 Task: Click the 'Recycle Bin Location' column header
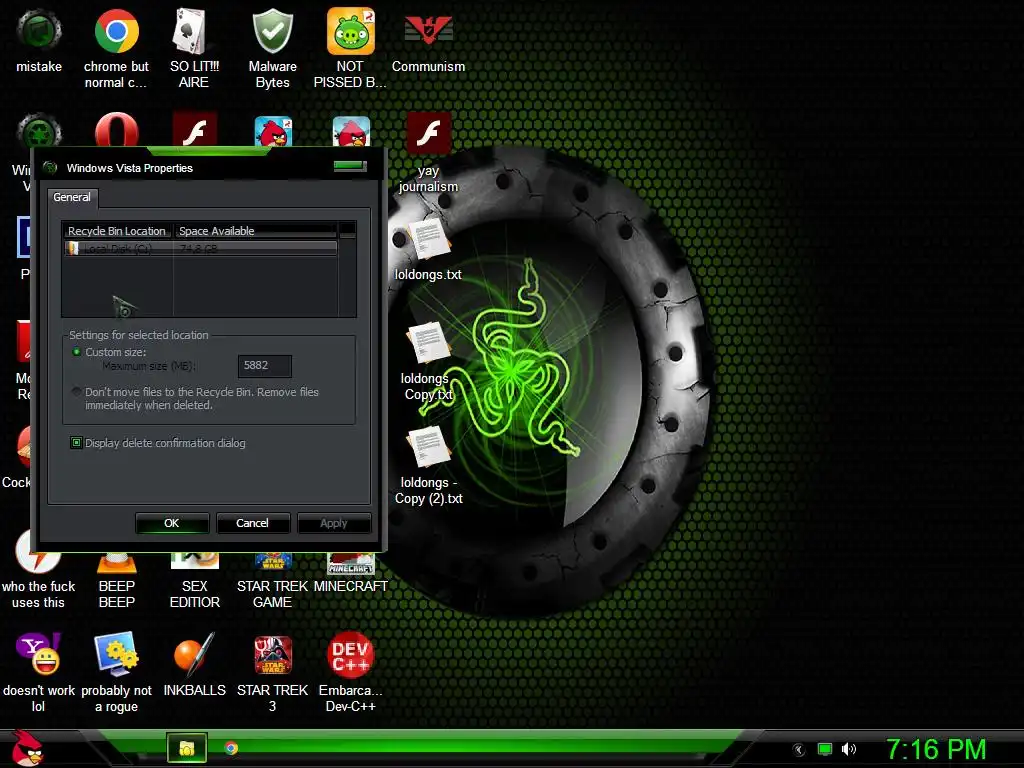point(117,231)
